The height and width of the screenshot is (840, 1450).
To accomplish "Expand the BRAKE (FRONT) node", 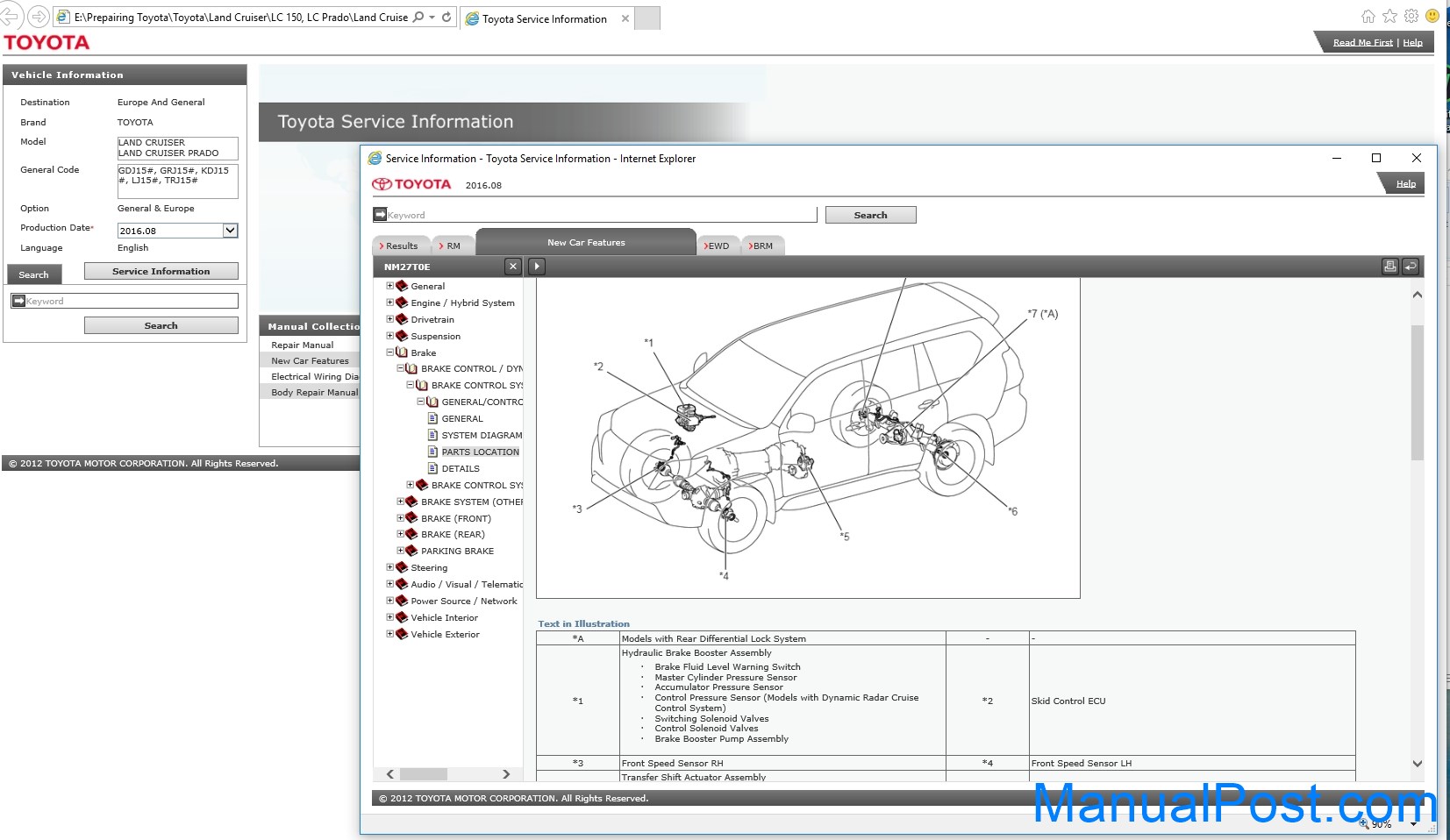I will [400, 518].
